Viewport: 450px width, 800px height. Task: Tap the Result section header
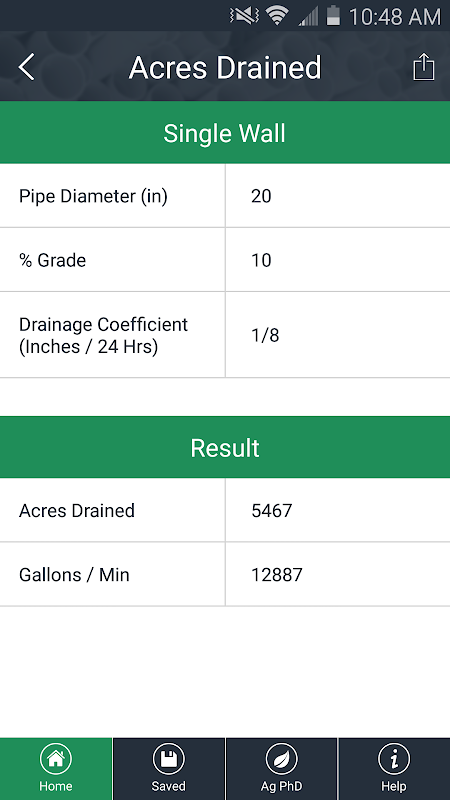(225, 447)
